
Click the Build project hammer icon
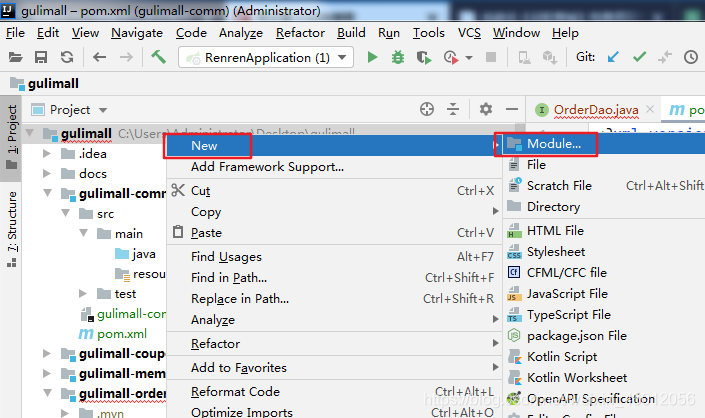tap(158, 57)
